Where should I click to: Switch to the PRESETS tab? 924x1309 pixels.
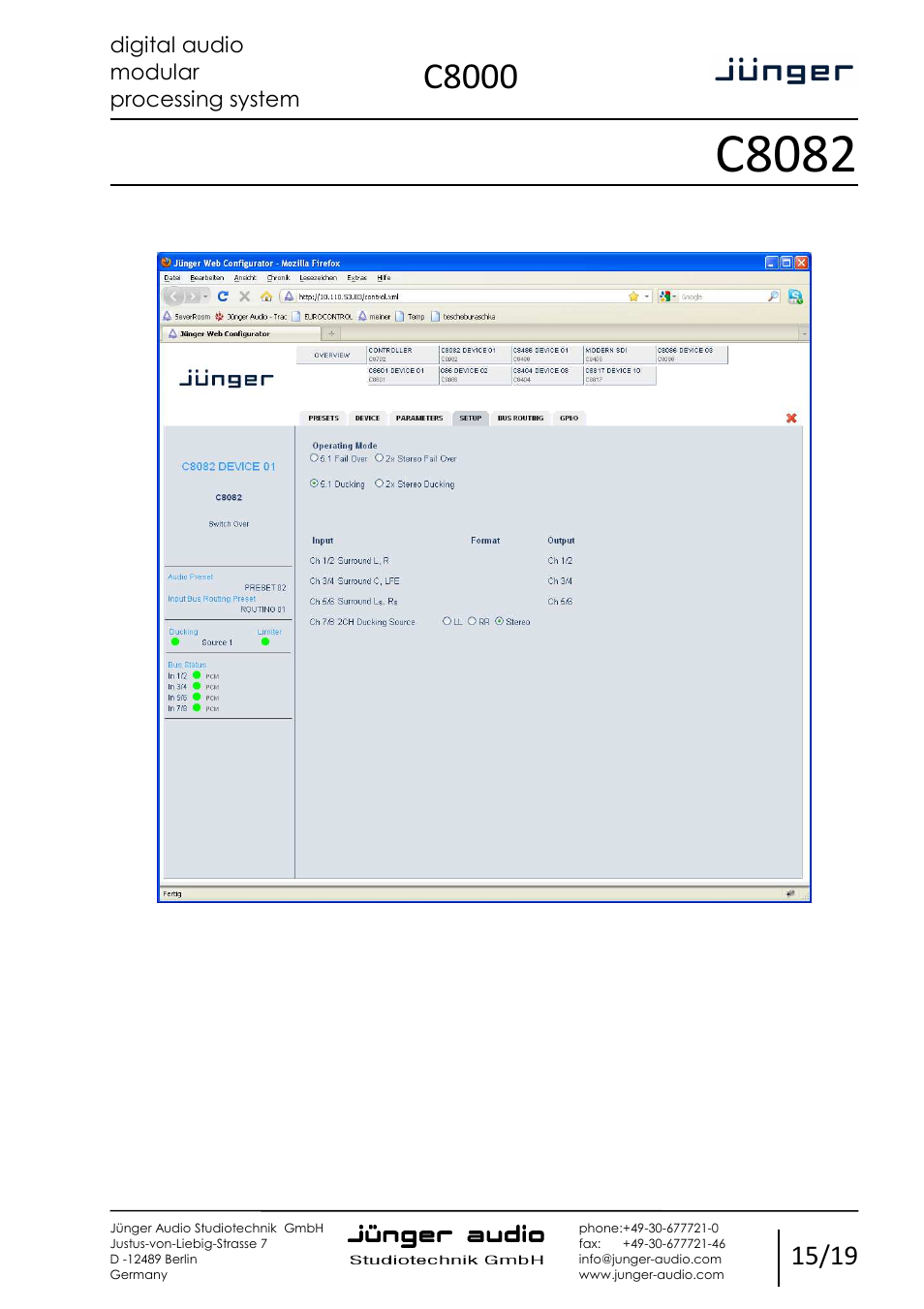pyautogui.click(x=323, y=419)
